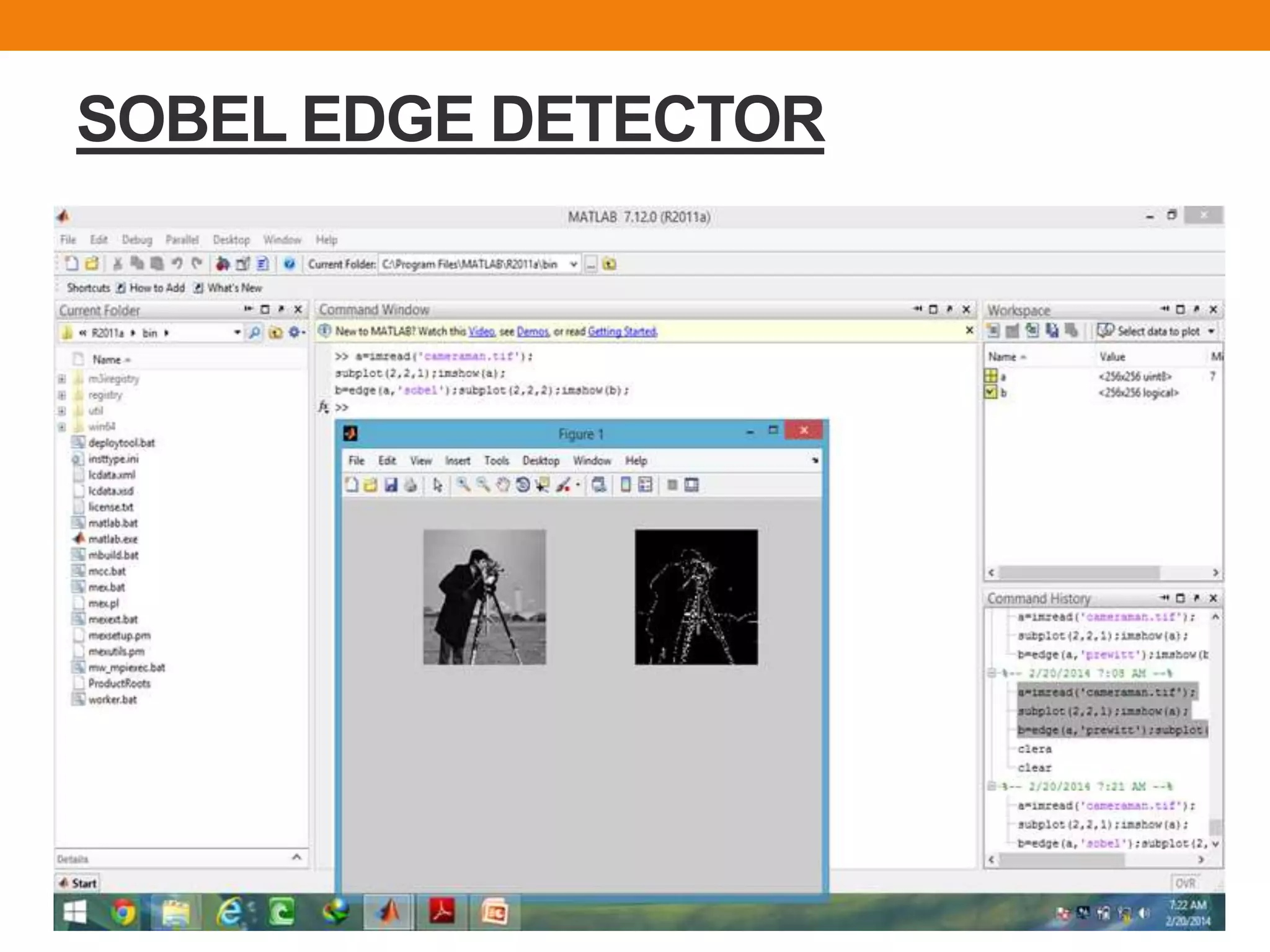Toggle the Edit Plot arrow tool
1270x952 pixels.
tap(438, 485)
